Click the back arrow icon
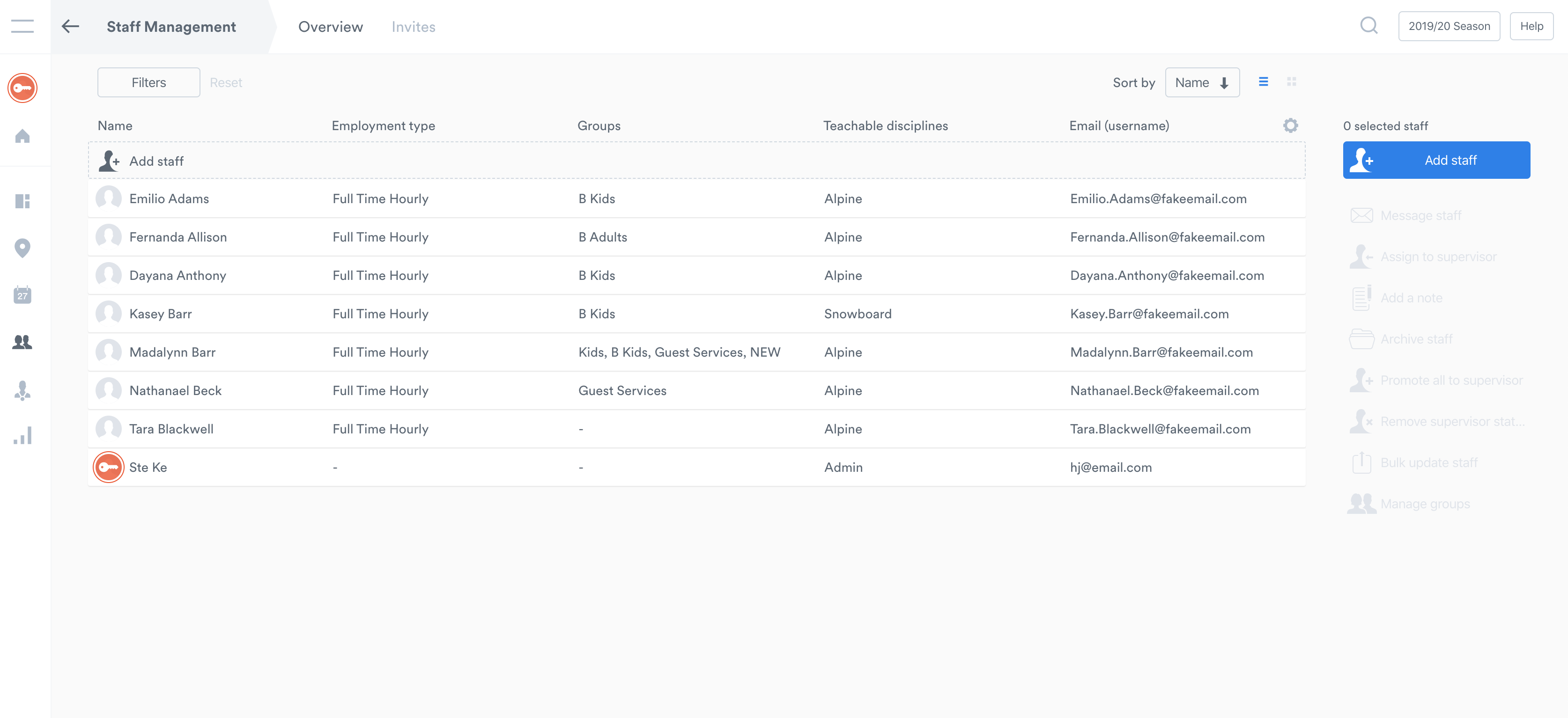 coord(71,26)
